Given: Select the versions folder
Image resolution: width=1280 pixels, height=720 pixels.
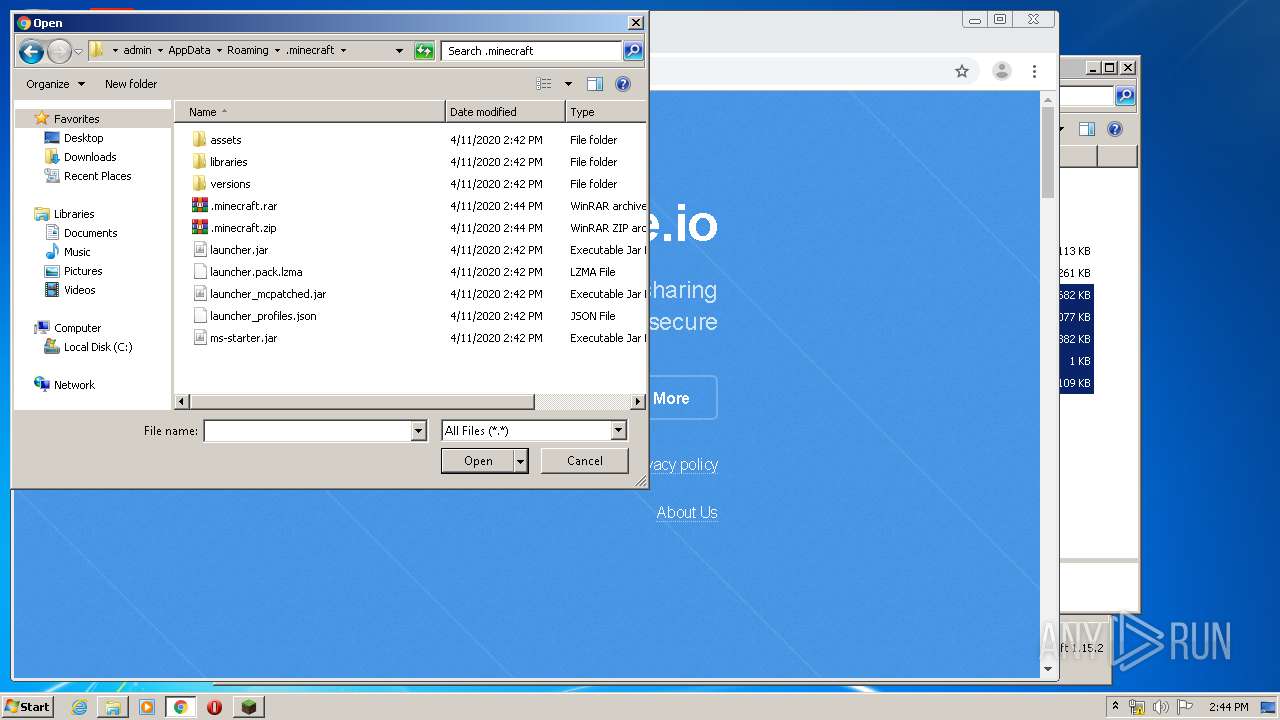Looking at the screenshot, I should 230,184.
